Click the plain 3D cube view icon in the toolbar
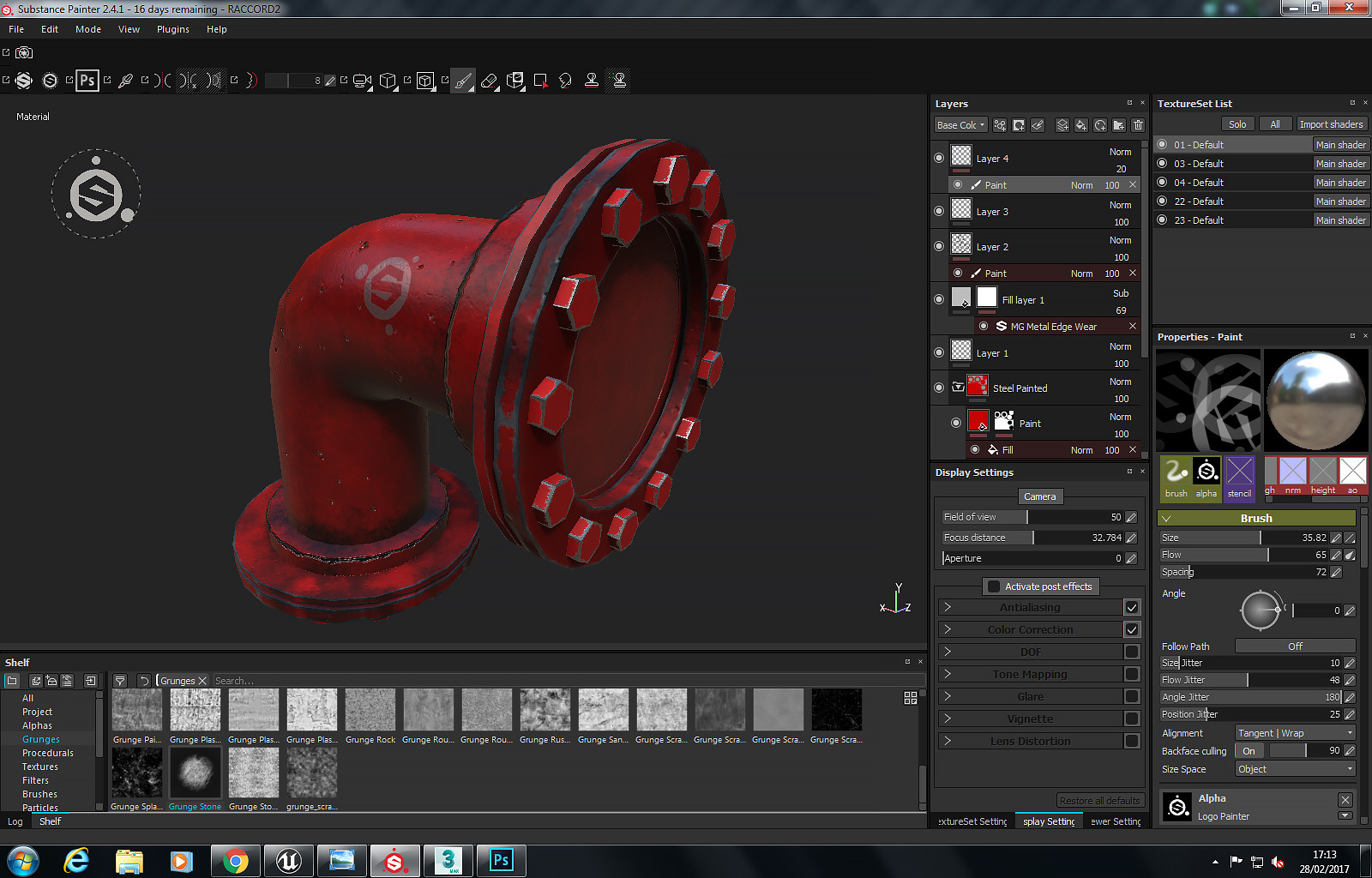The height and width of the screenshot is (878, 1372). pos(388,81)
